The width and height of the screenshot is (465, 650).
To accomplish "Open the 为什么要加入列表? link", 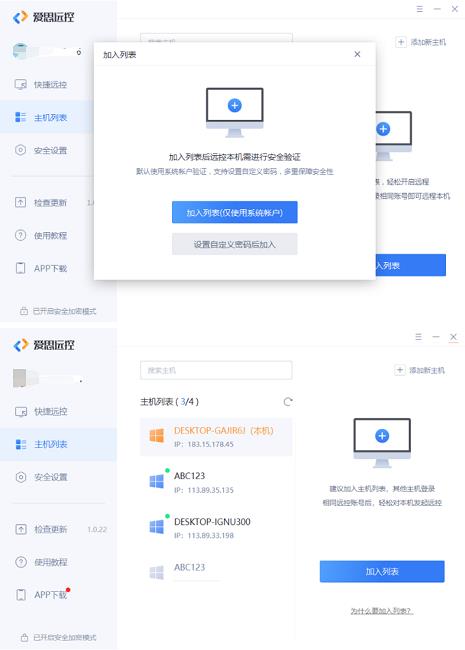I will pos(382,611).
